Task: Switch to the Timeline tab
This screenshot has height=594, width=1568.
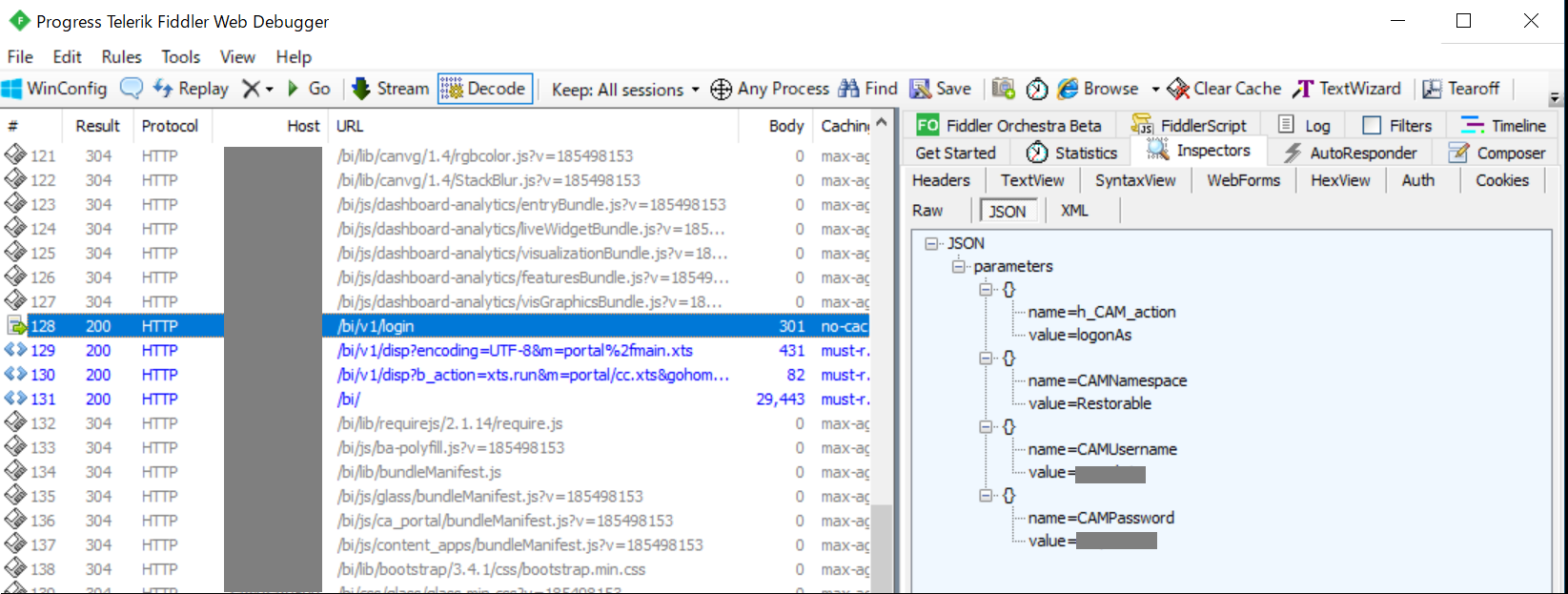Action: click(x=1503, y=126)
